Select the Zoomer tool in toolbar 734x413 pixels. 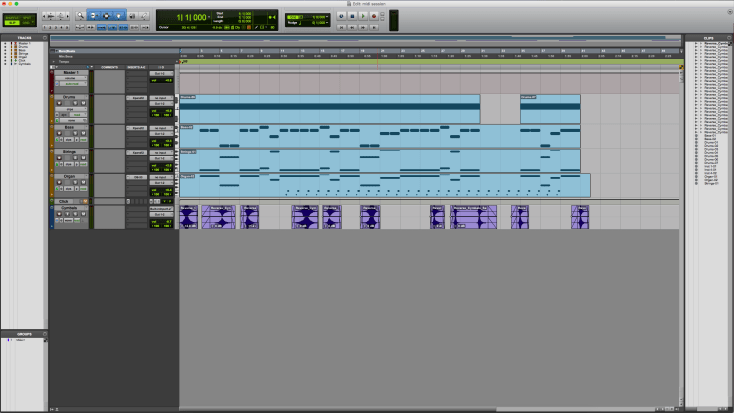coord(81,17)
